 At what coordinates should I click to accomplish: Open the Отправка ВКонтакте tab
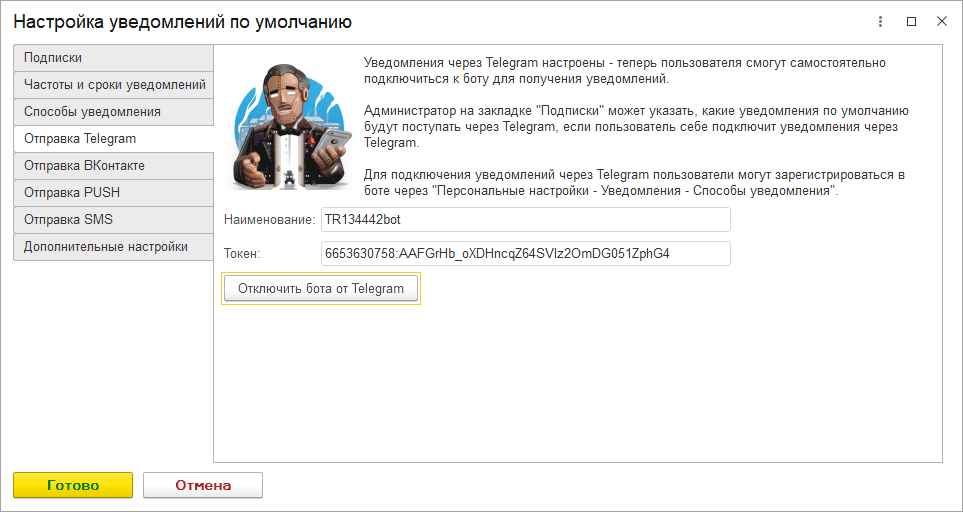[114, 166]
